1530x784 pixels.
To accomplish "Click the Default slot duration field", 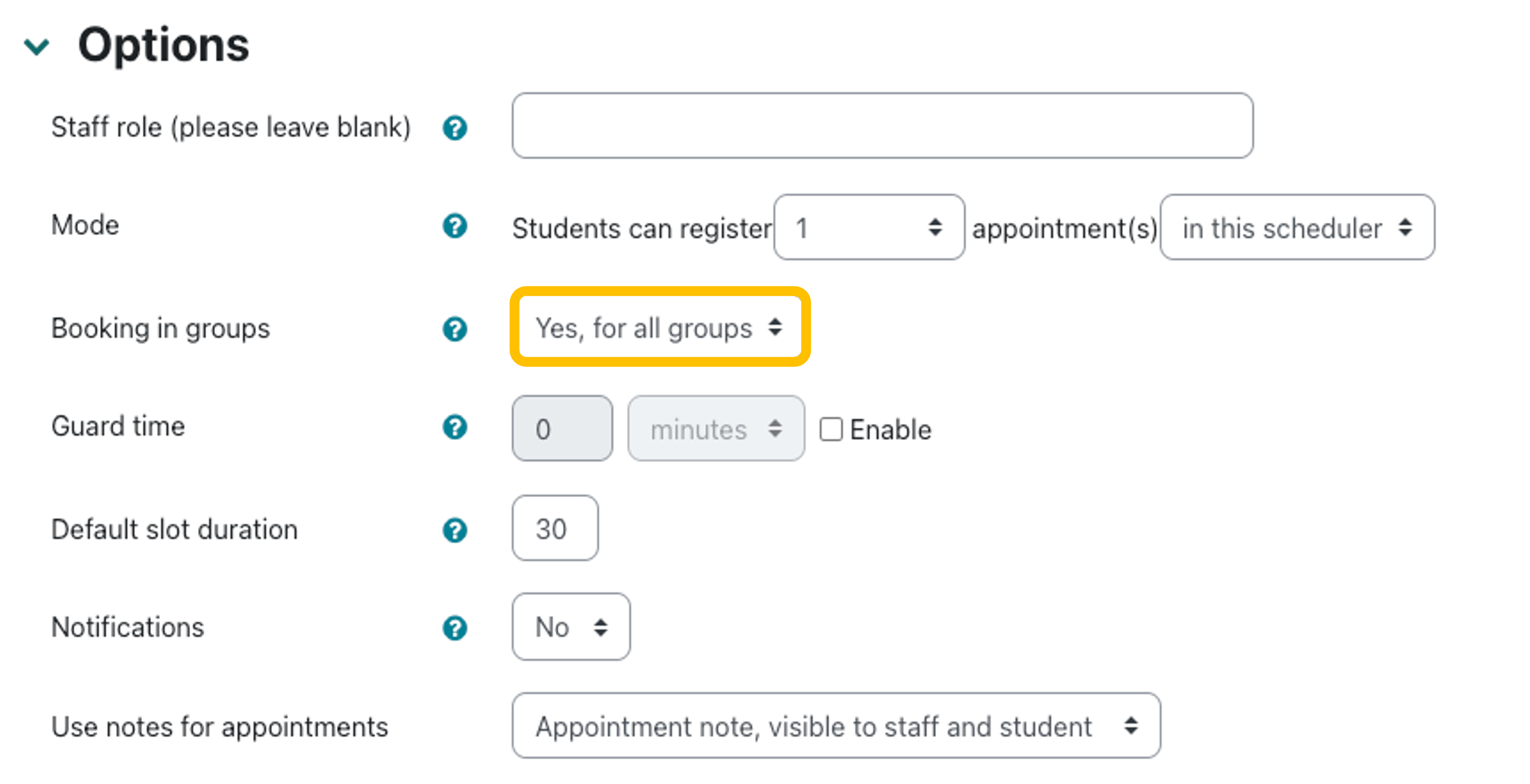I will pos(555,528).
